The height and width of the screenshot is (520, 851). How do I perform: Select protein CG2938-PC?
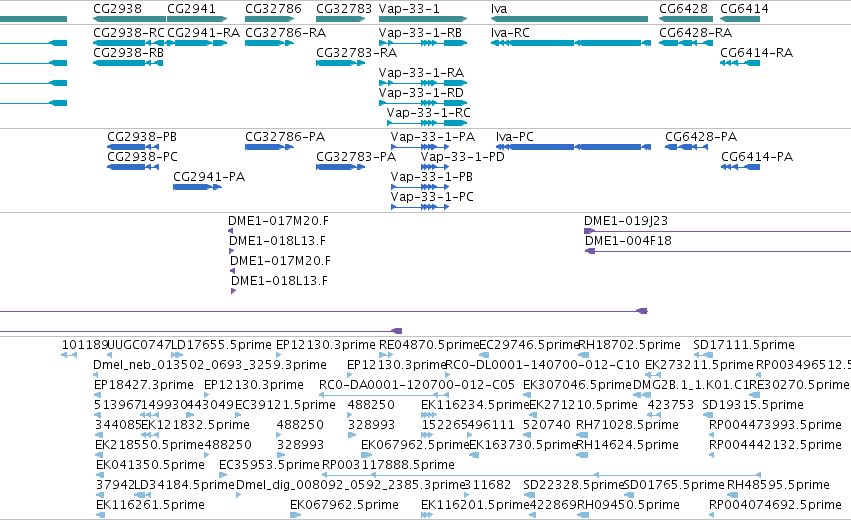[142, 157]
